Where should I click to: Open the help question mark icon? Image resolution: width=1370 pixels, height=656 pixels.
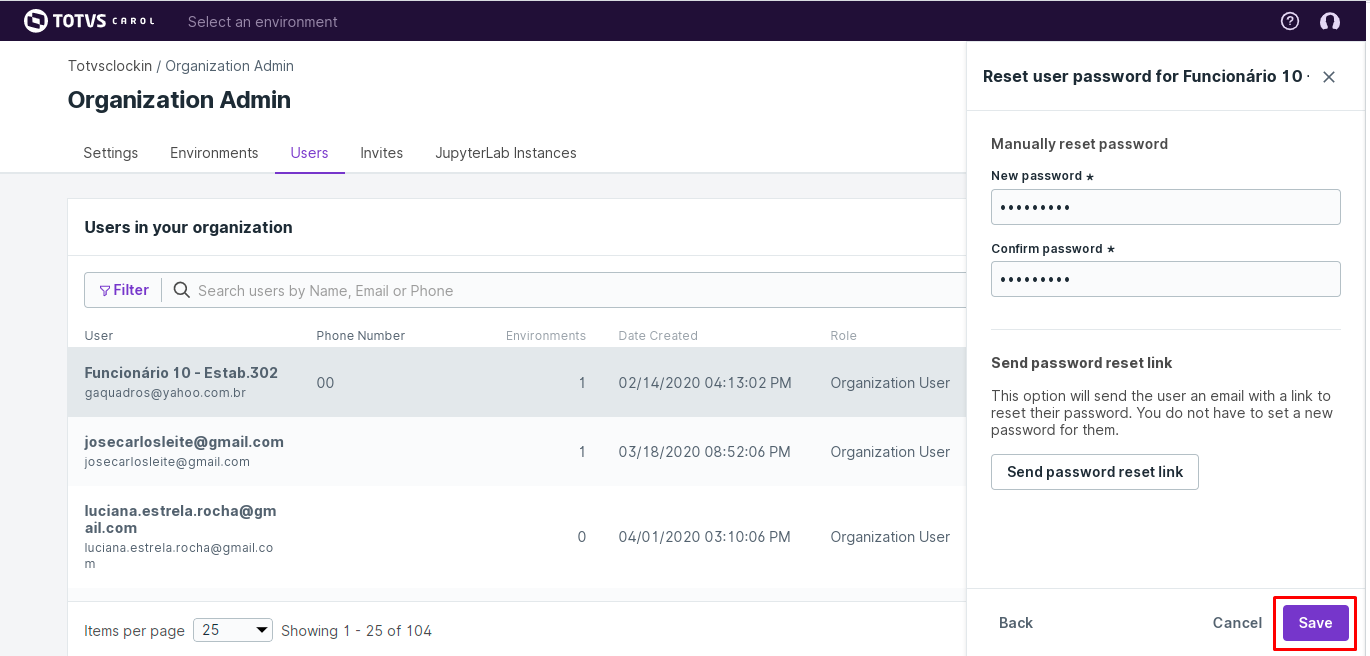1290,21
